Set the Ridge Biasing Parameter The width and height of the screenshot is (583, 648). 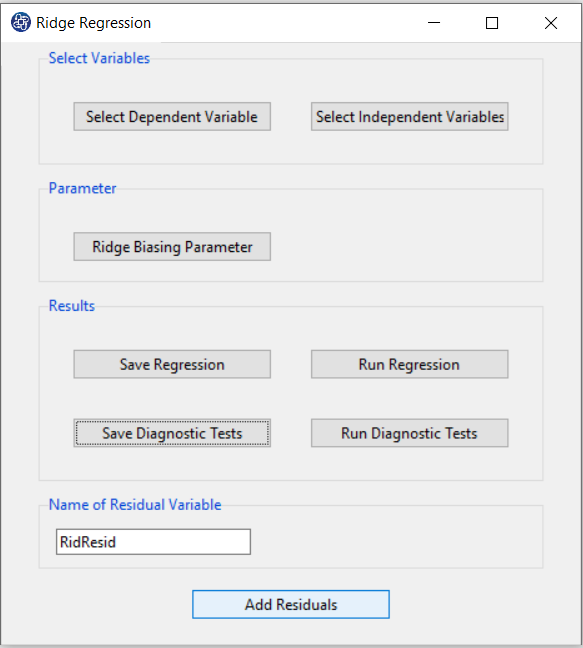(172, 247)
